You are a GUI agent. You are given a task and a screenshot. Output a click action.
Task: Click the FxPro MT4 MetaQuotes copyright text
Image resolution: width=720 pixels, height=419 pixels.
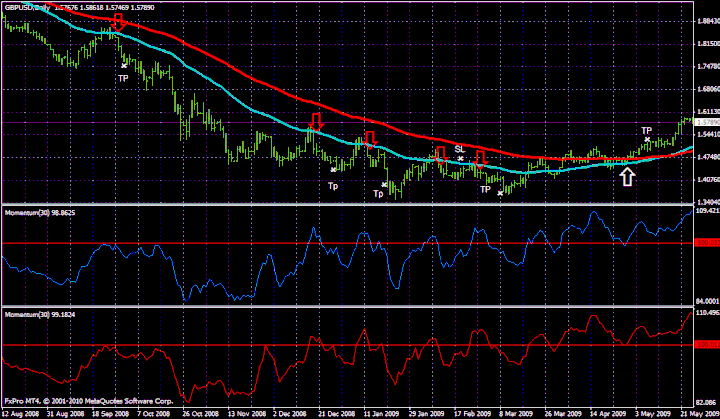(x=89, y=401)
